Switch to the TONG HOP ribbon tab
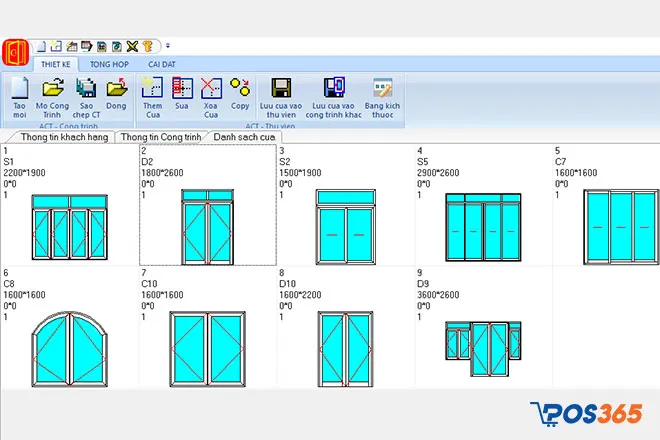 [109, 63]
